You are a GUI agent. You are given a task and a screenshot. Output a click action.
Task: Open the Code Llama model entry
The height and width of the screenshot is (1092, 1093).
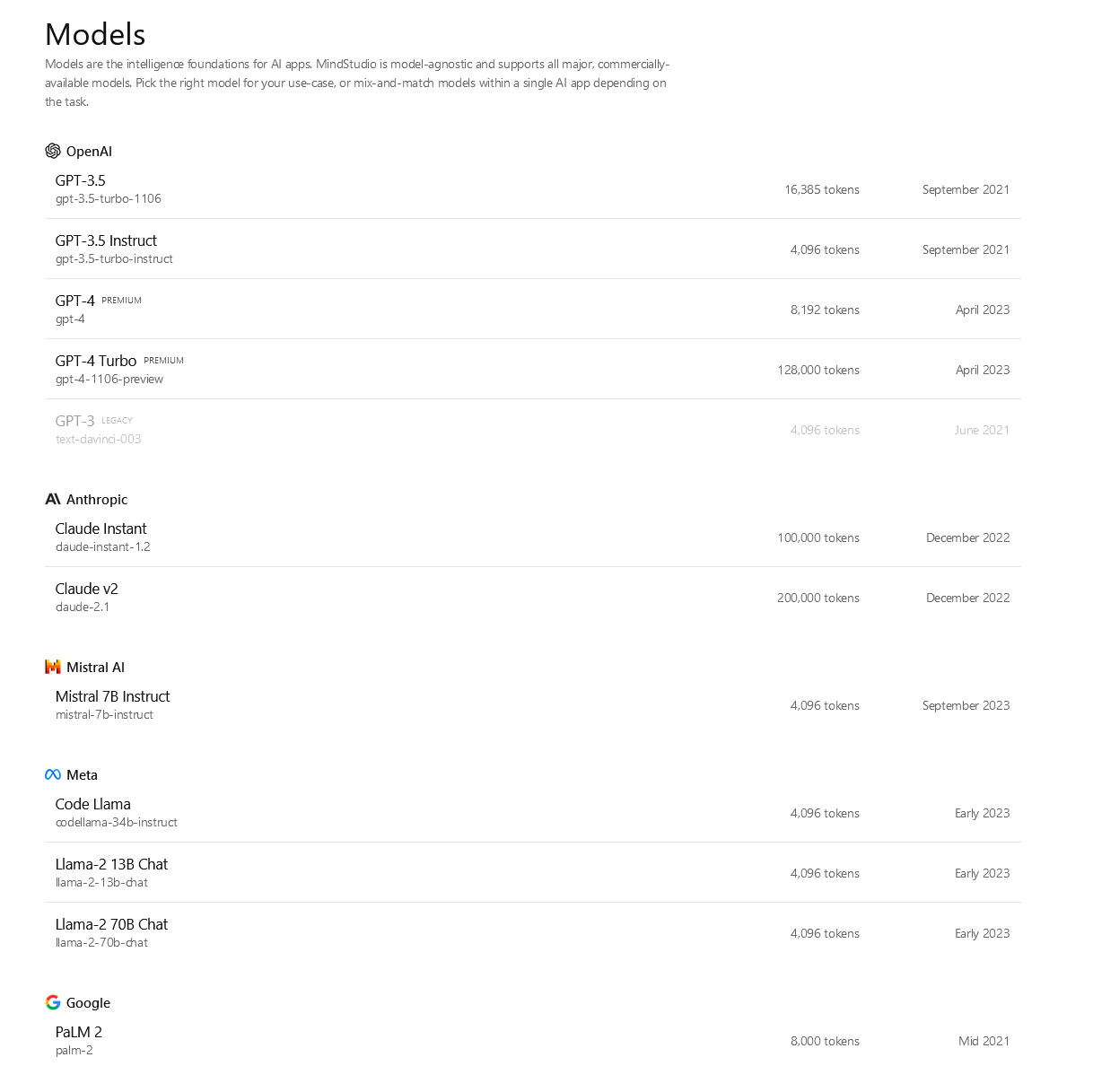point(533,813)
